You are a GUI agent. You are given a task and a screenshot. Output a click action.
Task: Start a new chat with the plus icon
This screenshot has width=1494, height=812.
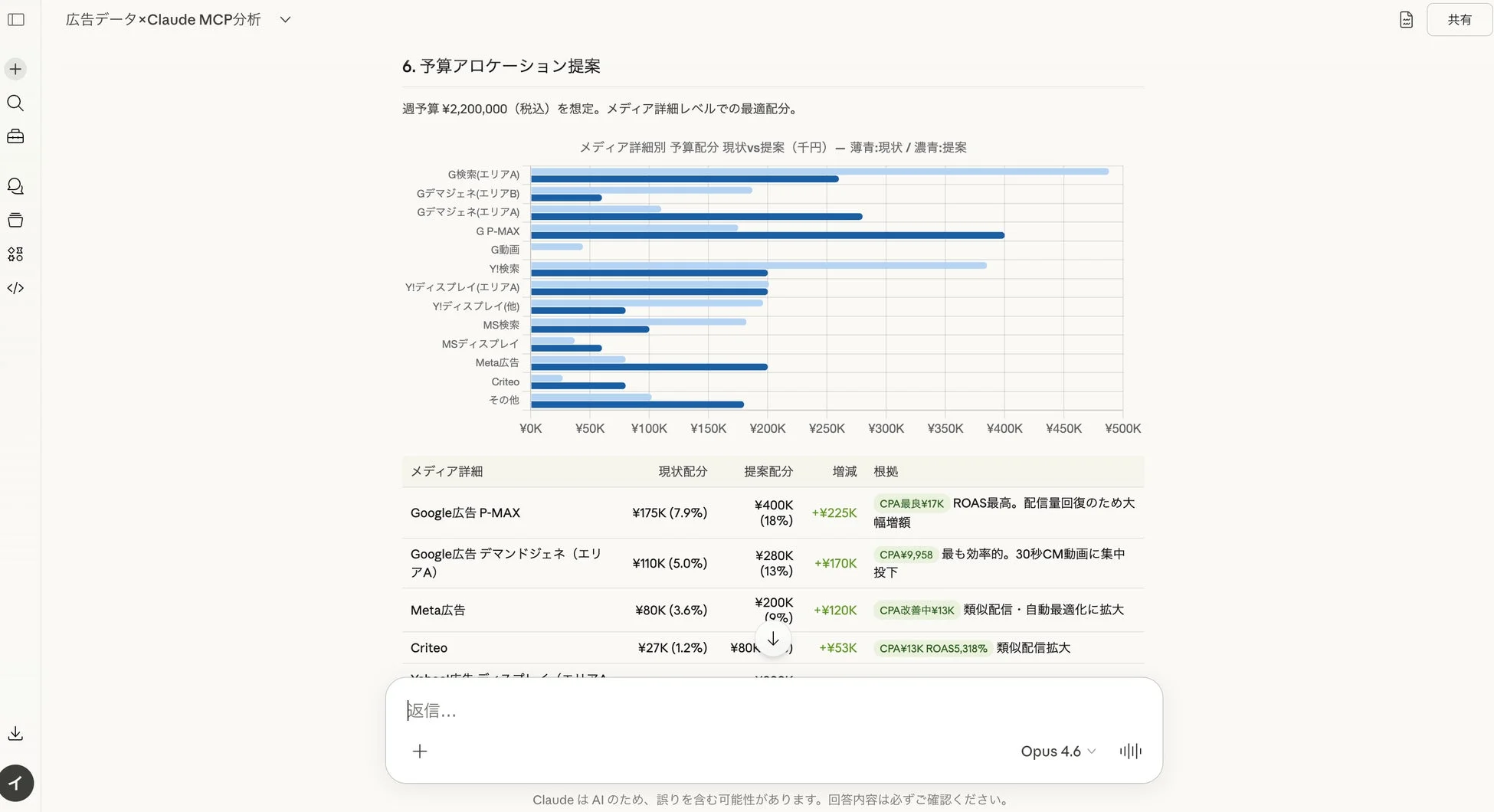click(x=15, y=68)
